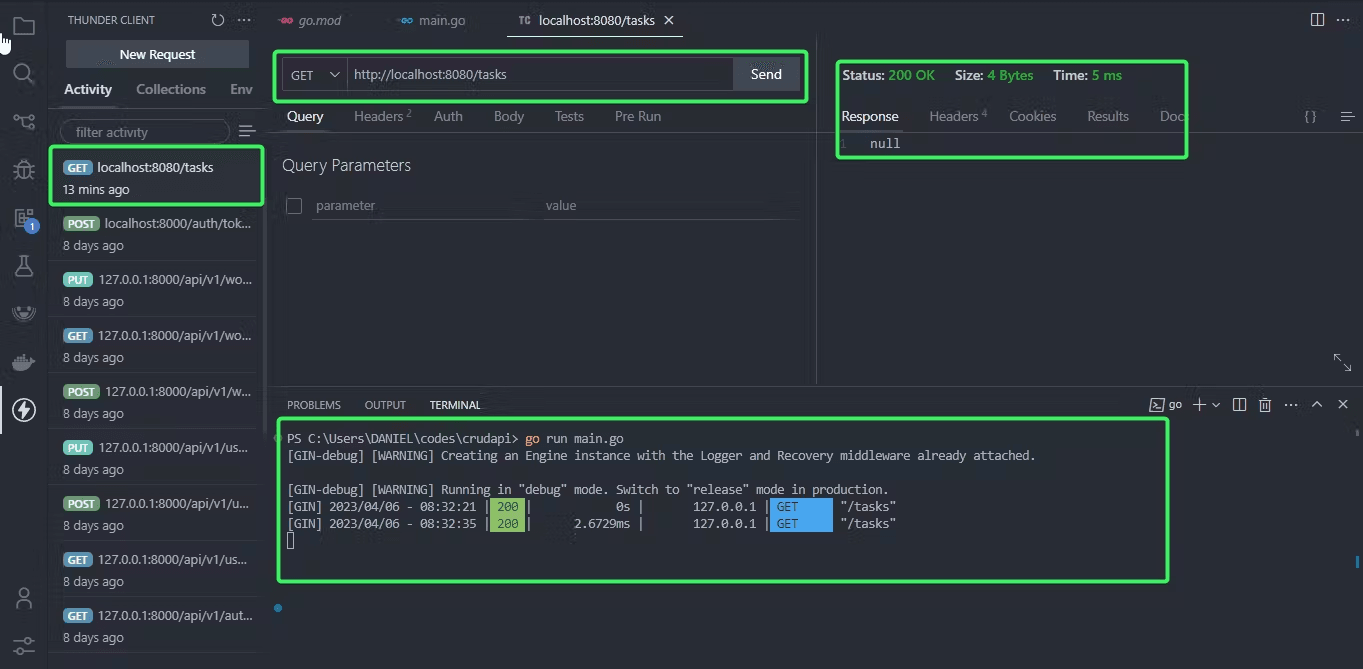Select the go terminal icon
This screenshot has height=669, width=1363.
coord(1156,405)
